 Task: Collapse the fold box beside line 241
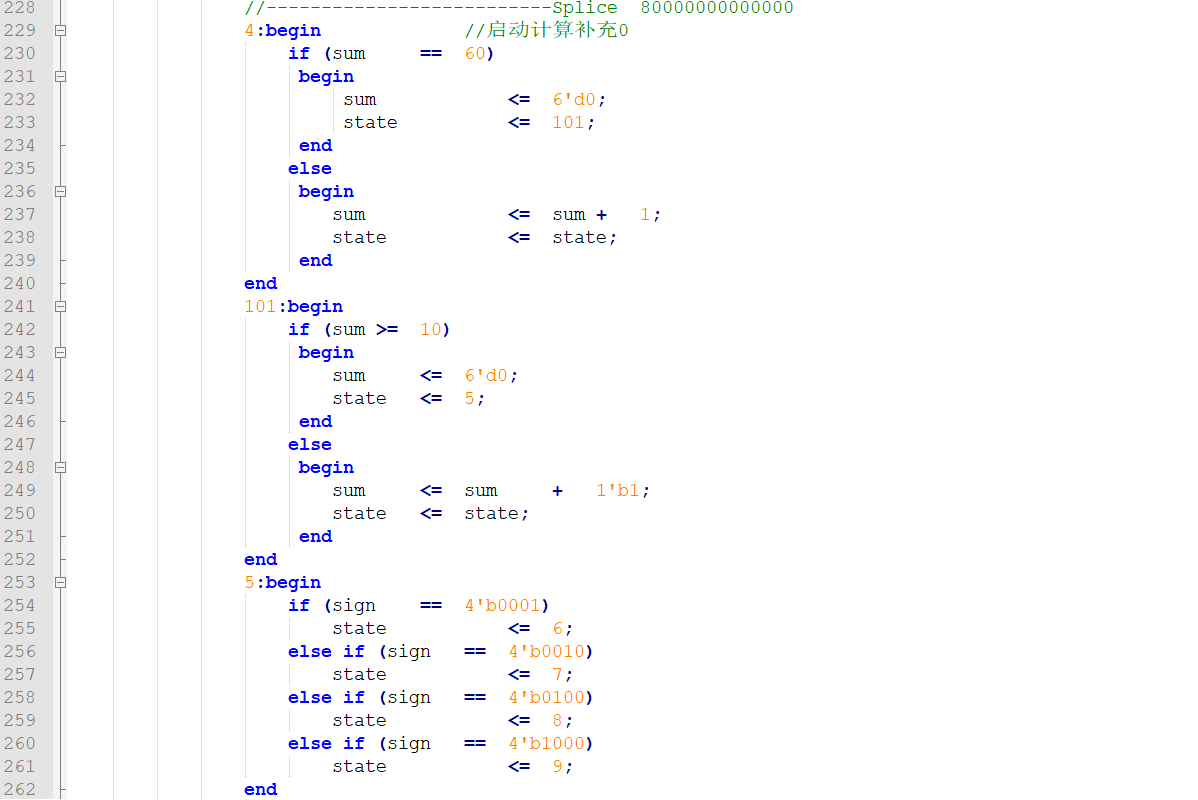point(58,306)
